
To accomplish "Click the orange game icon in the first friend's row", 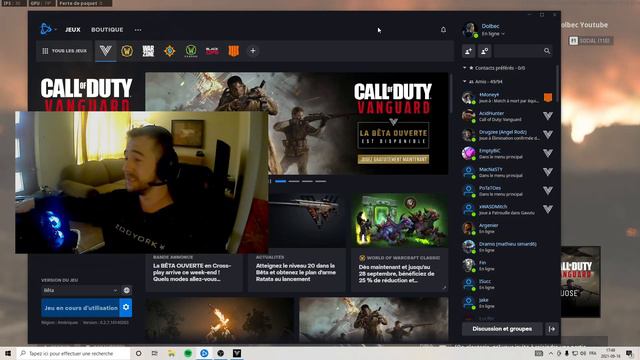I will [548, 97].
